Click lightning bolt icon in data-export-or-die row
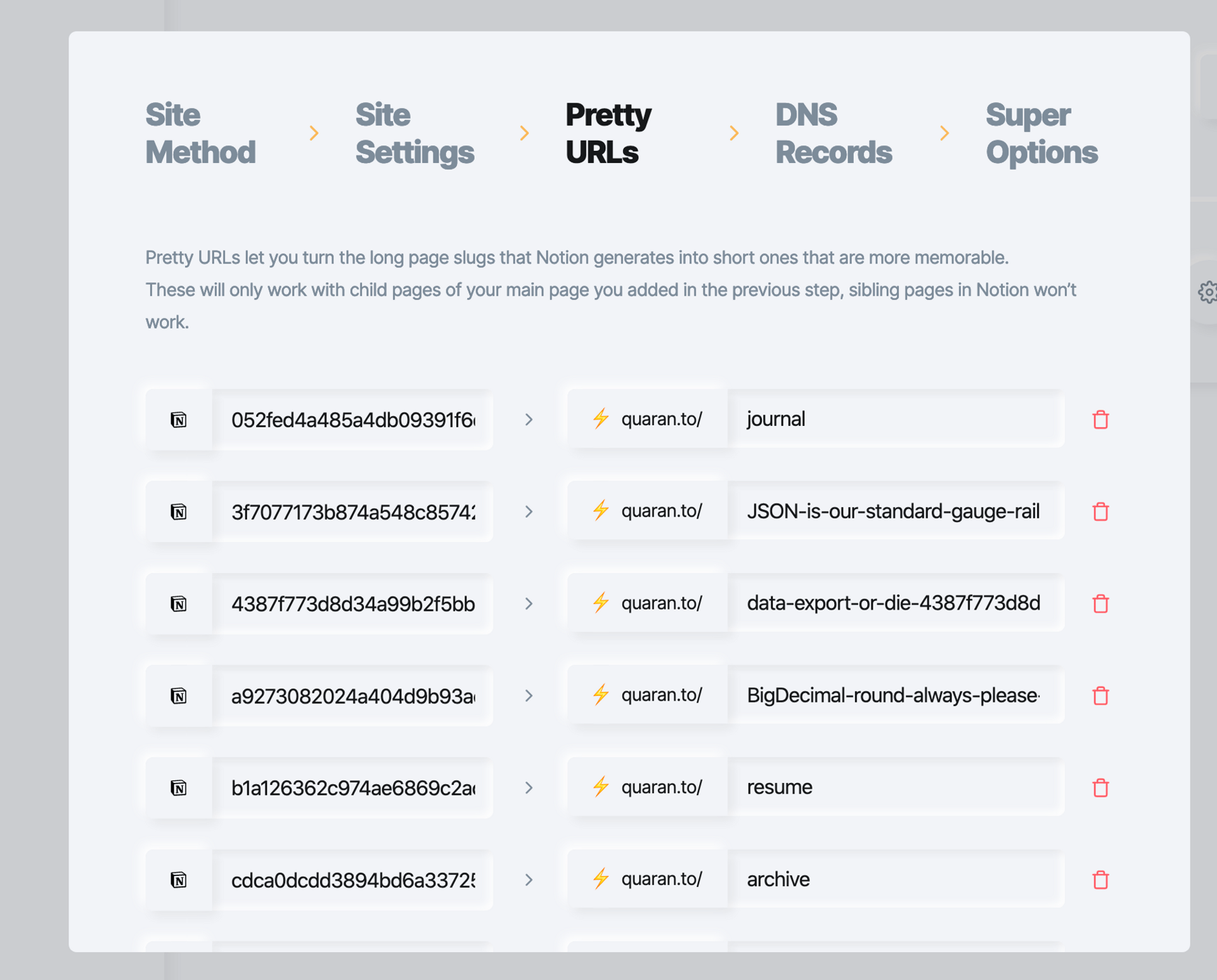This screenshot has height=980, width=1217. tap(600, 602)
